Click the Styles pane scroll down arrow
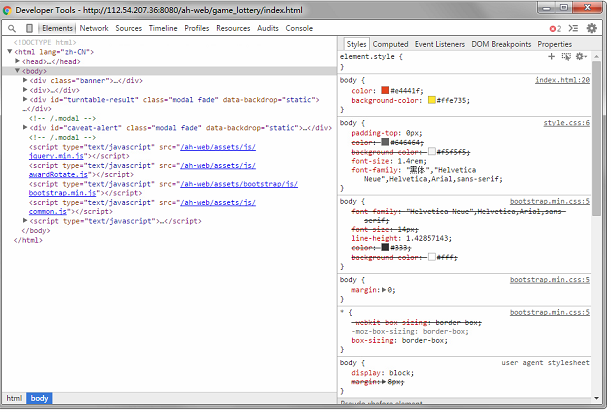Screen dimensions: 611x412 coord(597,398)
